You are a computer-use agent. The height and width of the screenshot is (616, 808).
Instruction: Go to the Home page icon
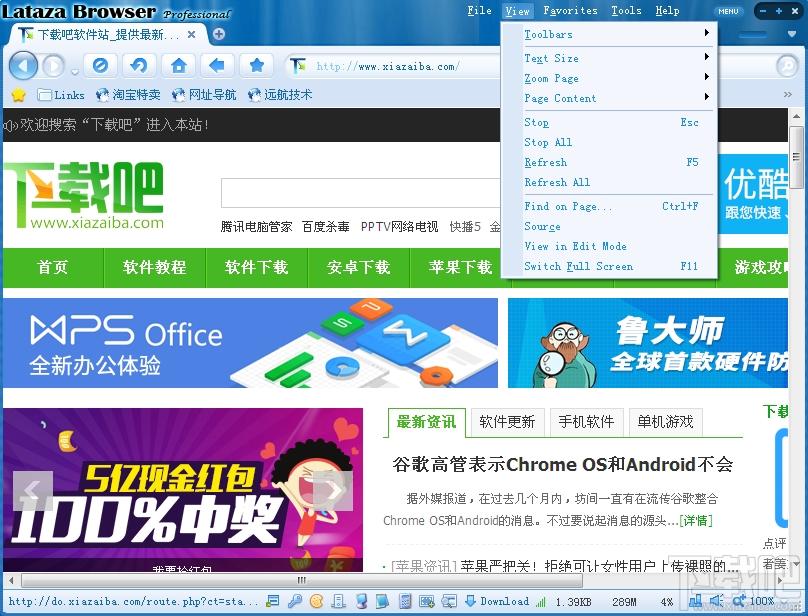click(x=178, y=65)
